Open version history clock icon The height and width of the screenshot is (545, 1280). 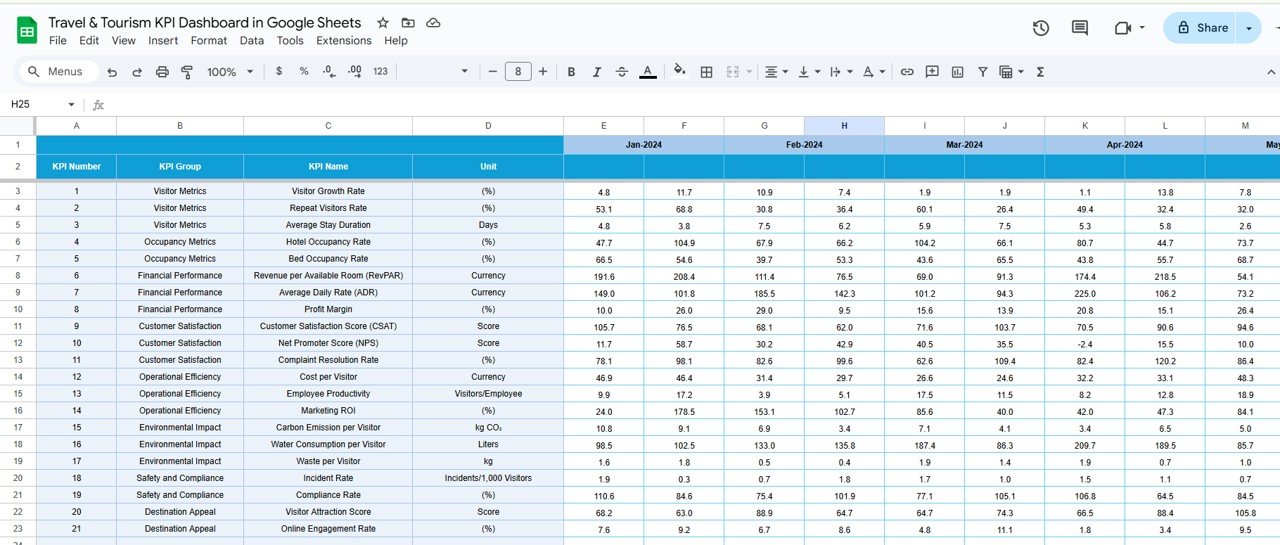(x=1041, y=28)
